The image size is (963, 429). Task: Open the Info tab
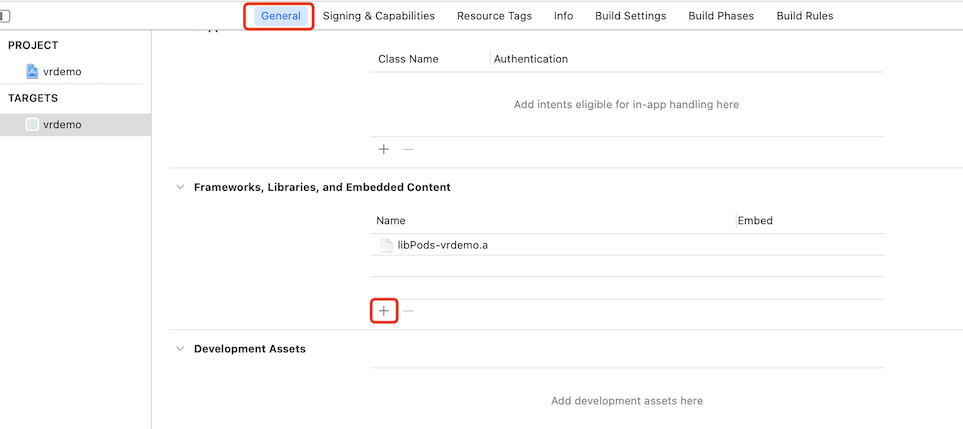click(x=564, y=17)
